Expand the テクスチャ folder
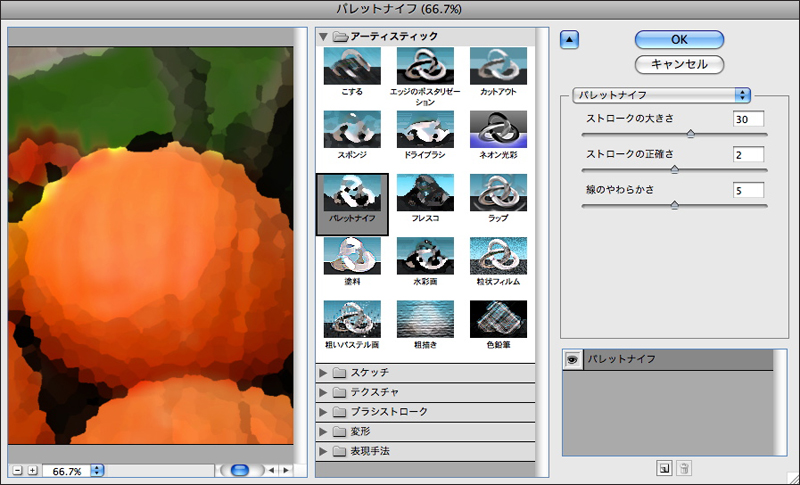The image size is (800, 485). (323, 392)
